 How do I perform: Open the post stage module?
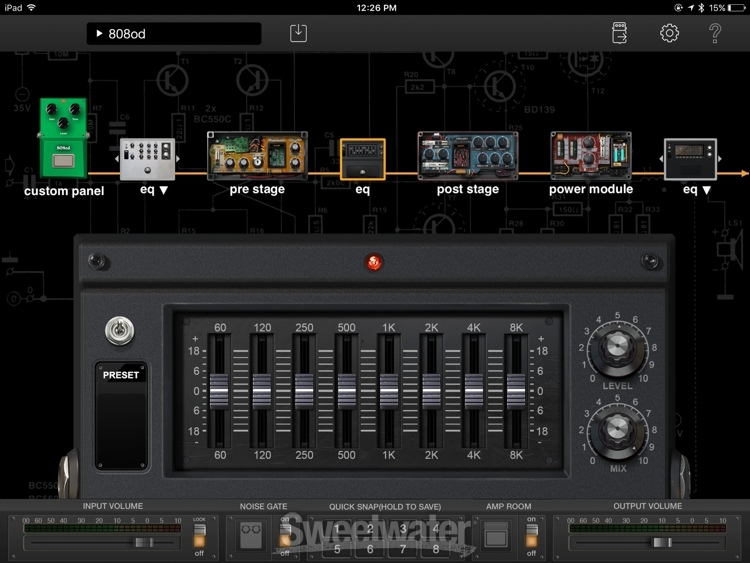(x=467, y=156)
